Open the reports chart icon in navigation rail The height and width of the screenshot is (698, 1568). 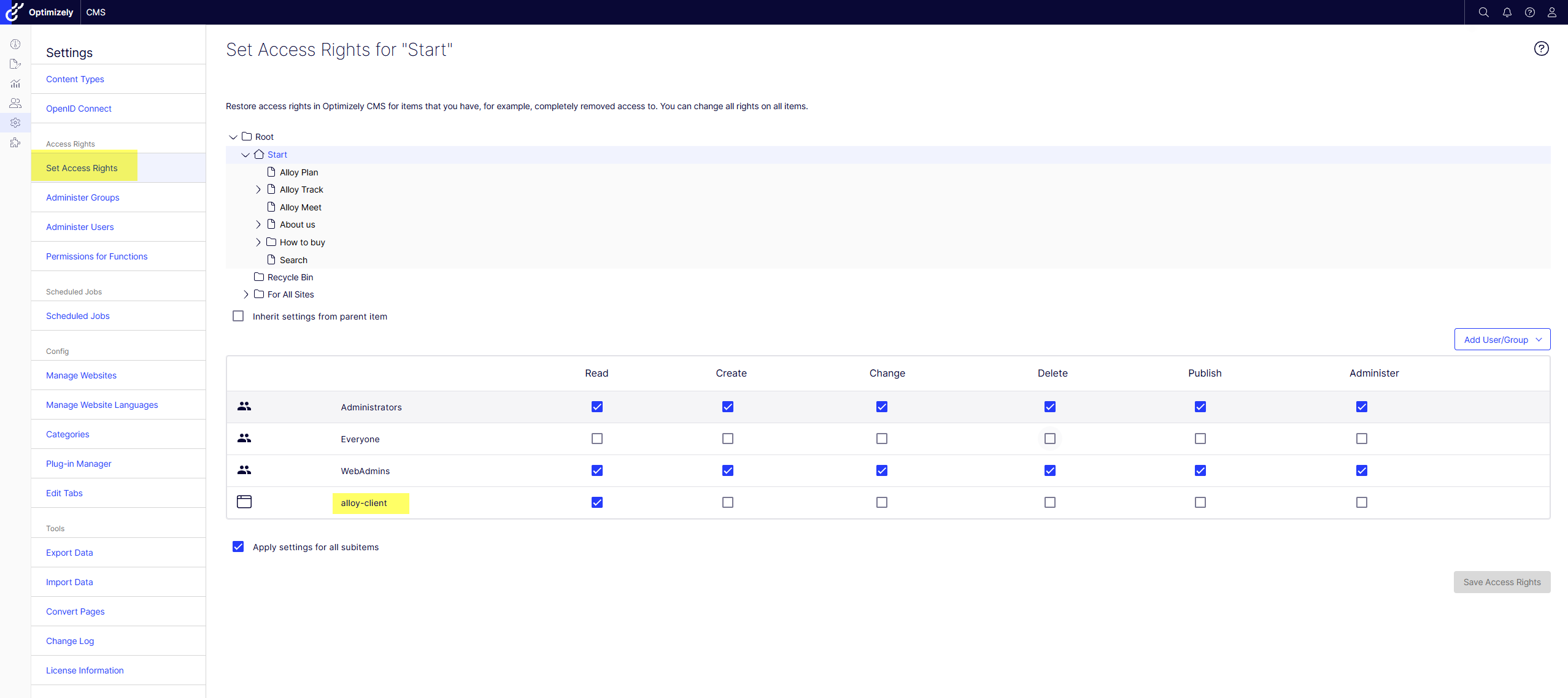click(x=15, y=83)
